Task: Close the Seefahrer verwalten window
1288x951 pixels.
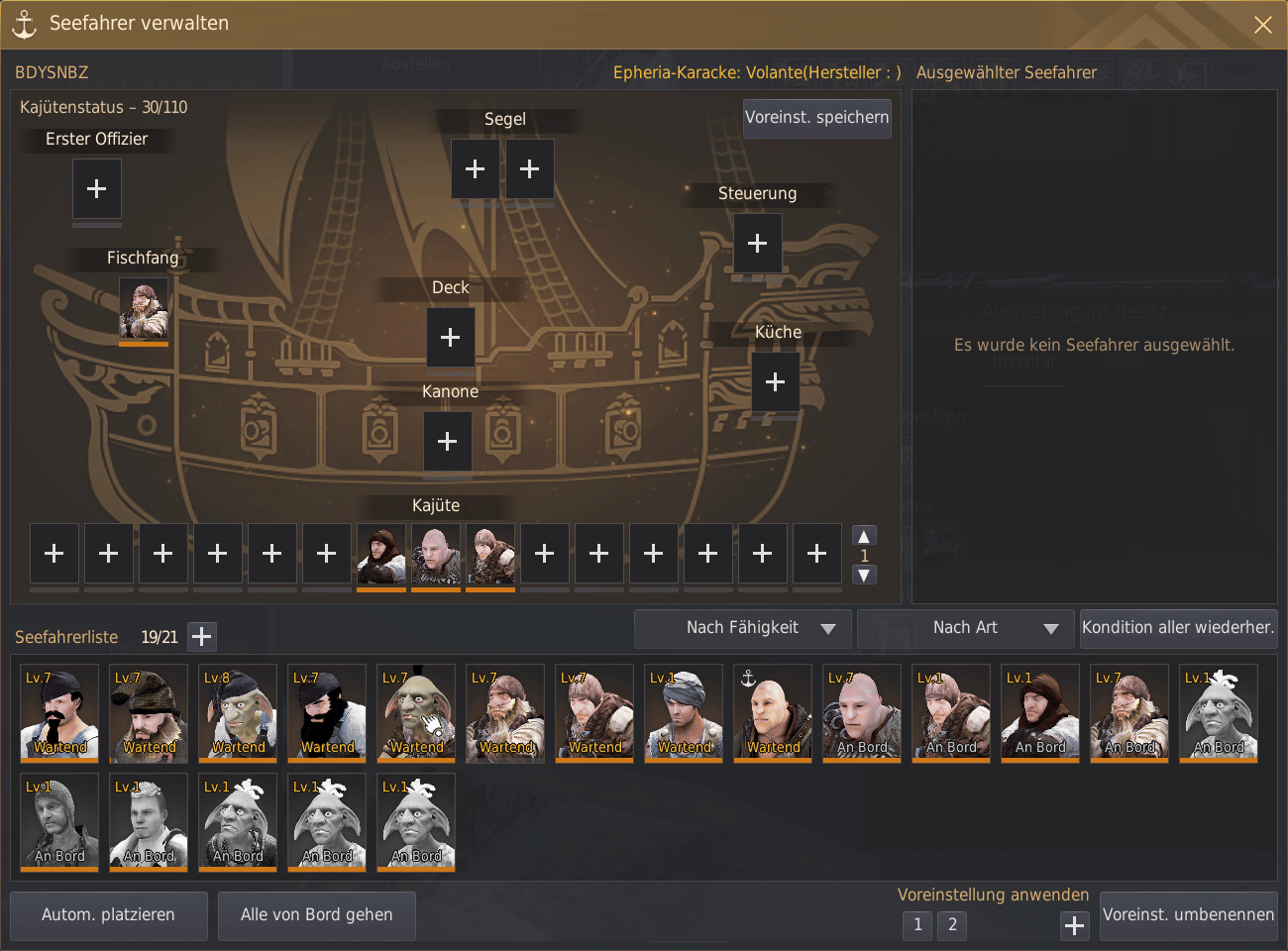Action: click(1263, 25)
